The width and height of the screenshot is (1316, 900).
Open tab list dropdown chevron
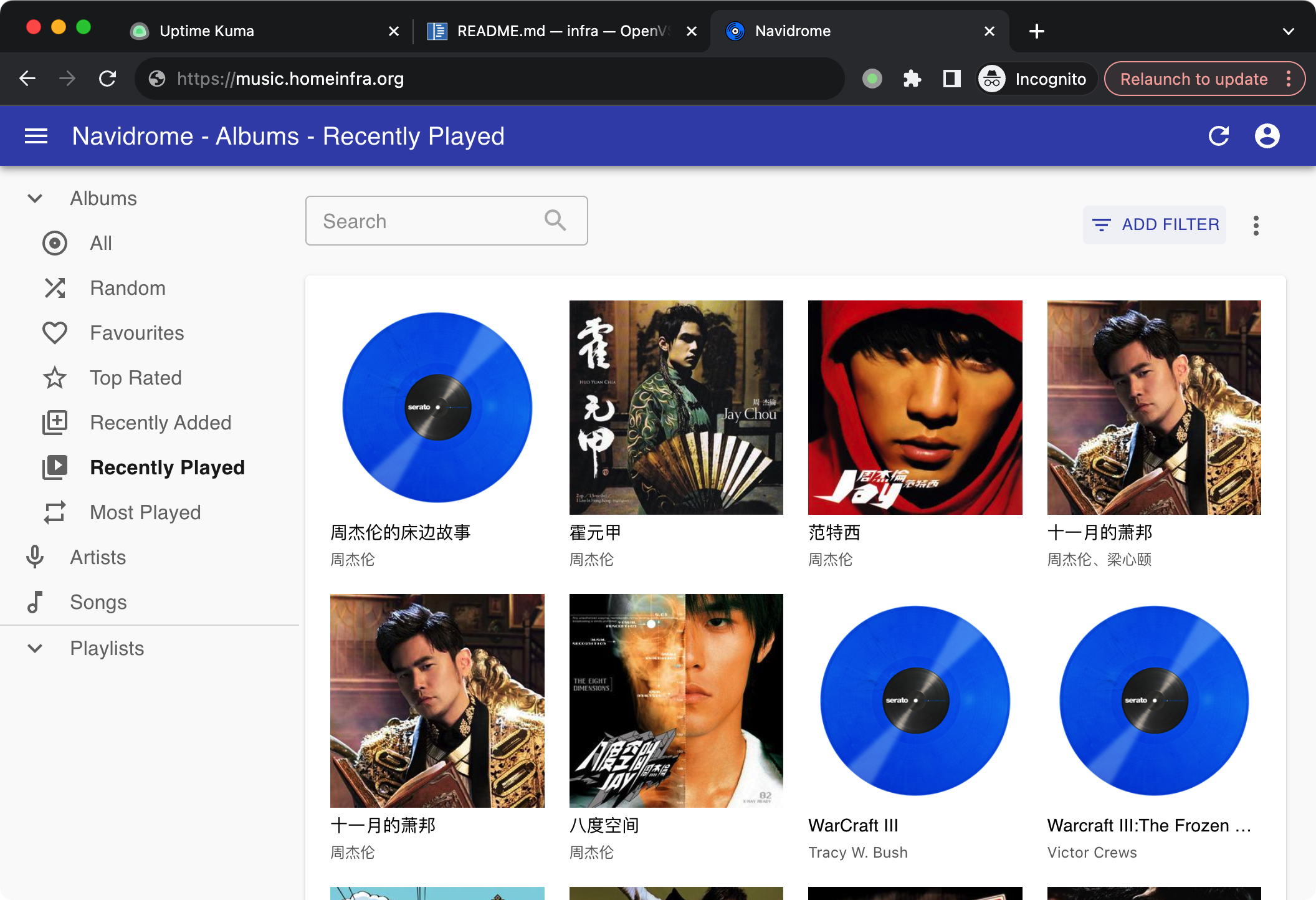point(1289,31)
